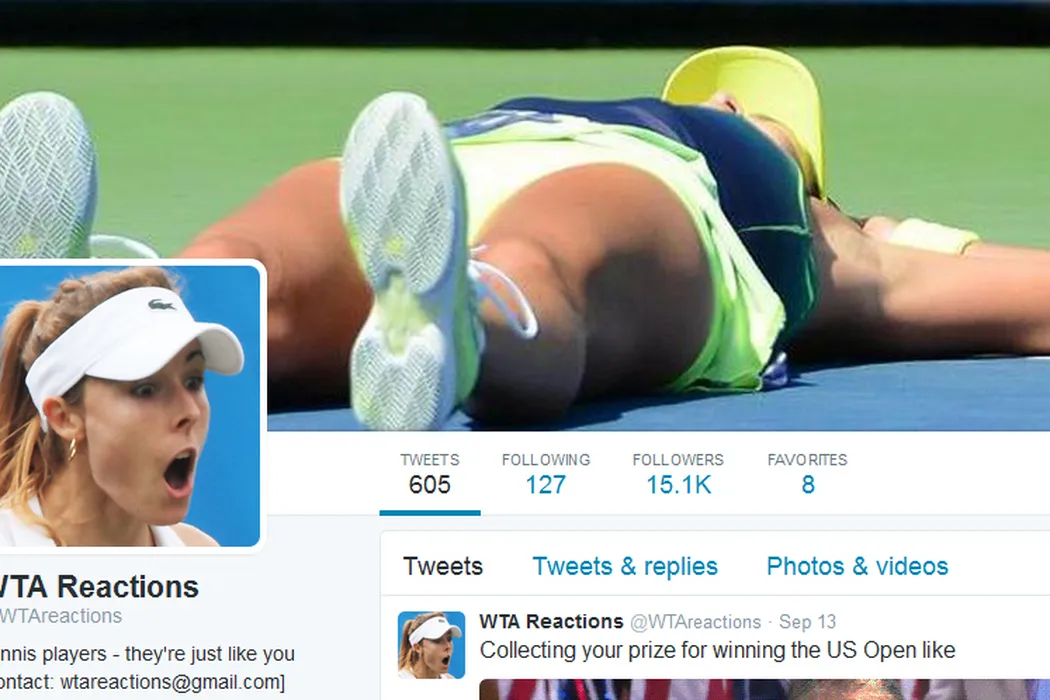
Task: Open WTA Reactions author name in tweet
Action: coord(551,622)
